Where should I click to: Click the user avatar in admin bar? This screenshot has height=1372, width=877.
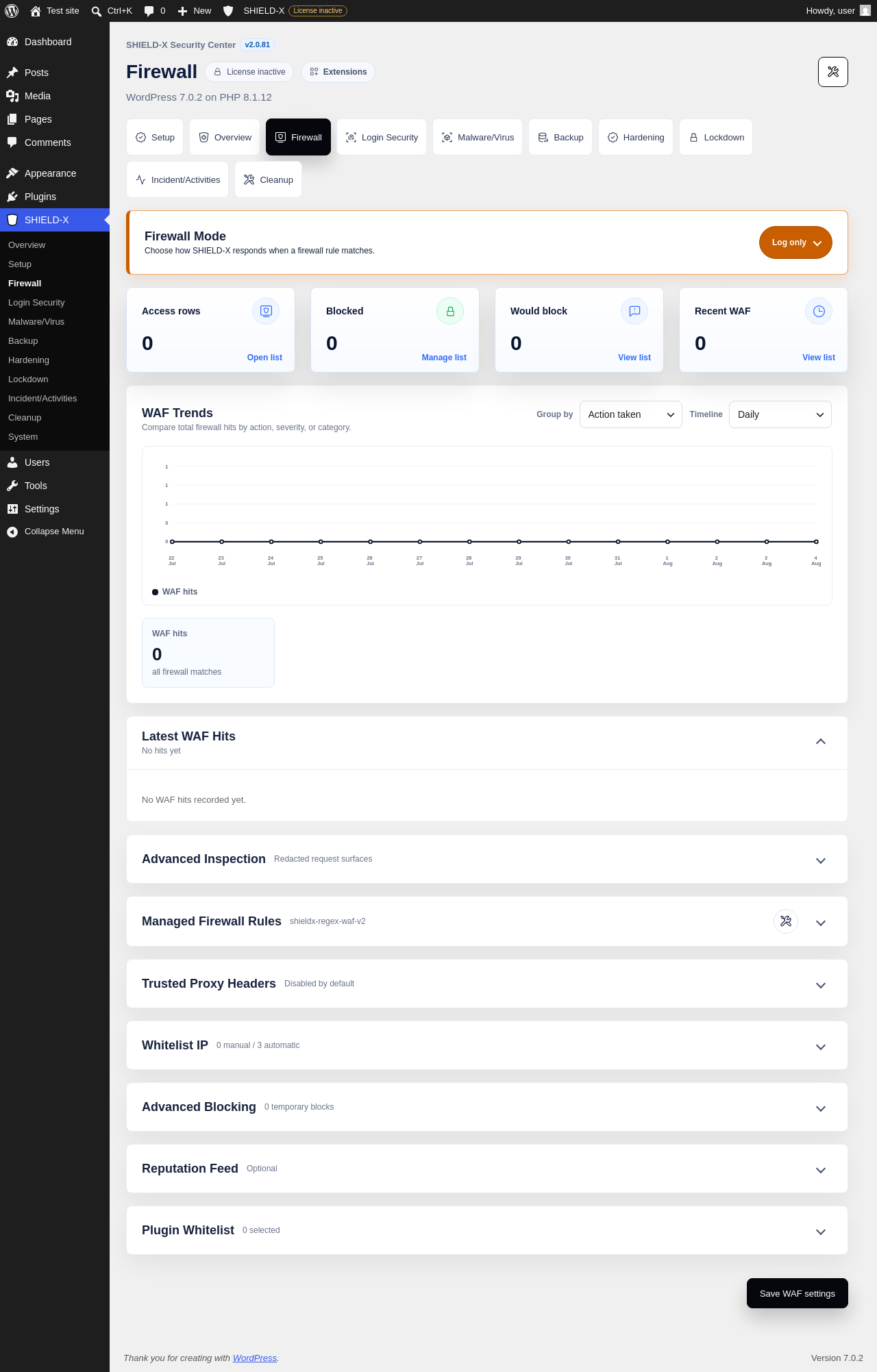(865, 11)
